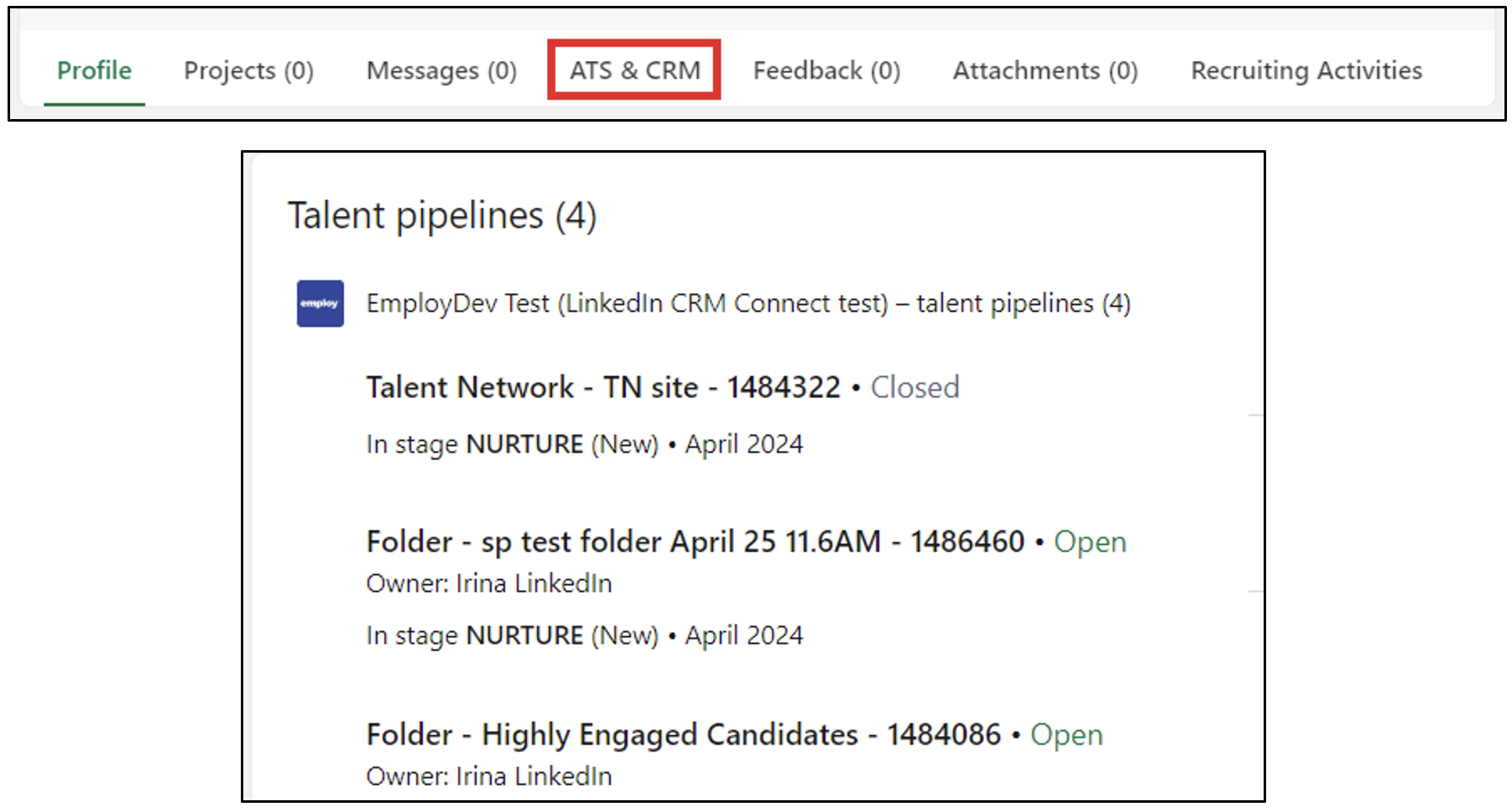The image size is (1512, 812).
Task: Click the Talent pipelines (4) heading
Action: tap(442, 216)
